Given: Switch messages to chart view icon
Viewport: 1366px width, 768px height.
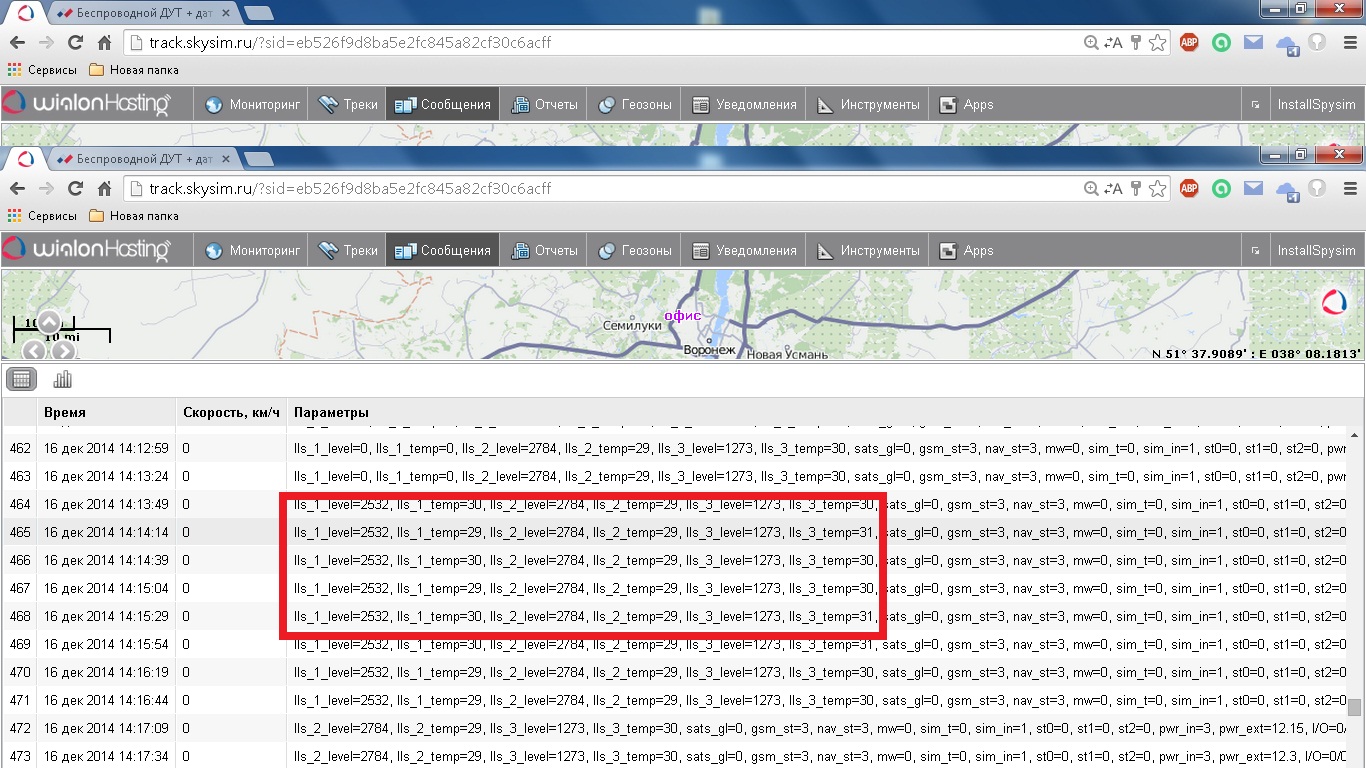Looking at the screenshot, I should [62, 379].
